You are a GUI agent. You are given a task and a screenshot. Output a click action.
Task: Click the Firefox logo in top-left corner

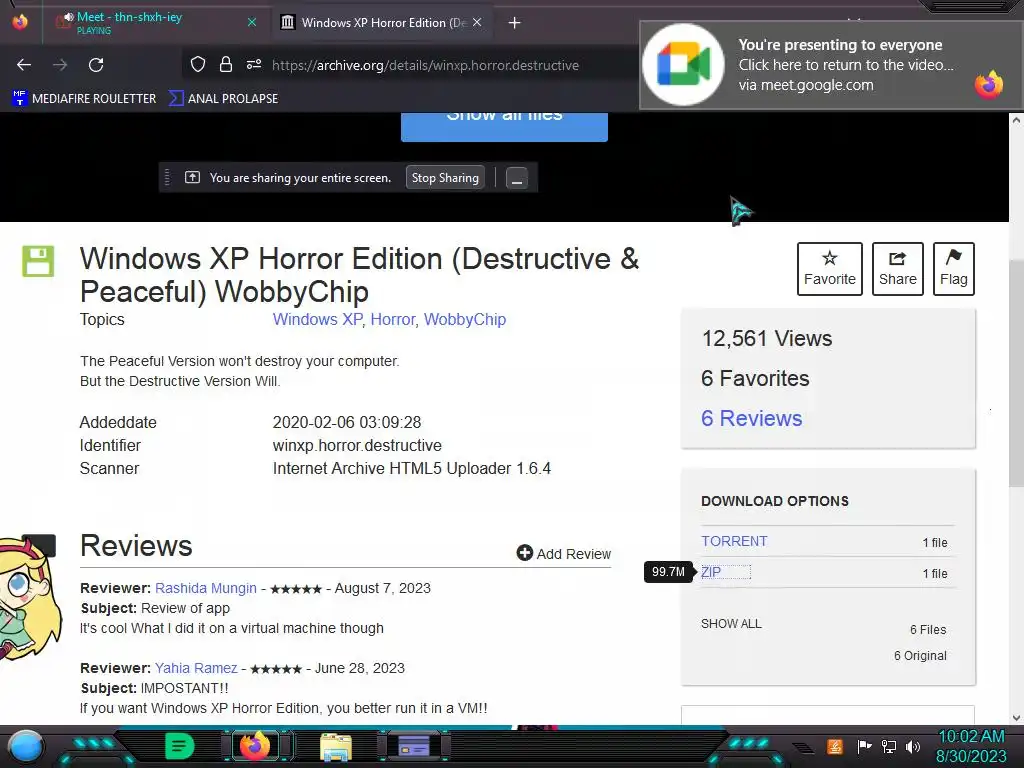click(20, 22)
